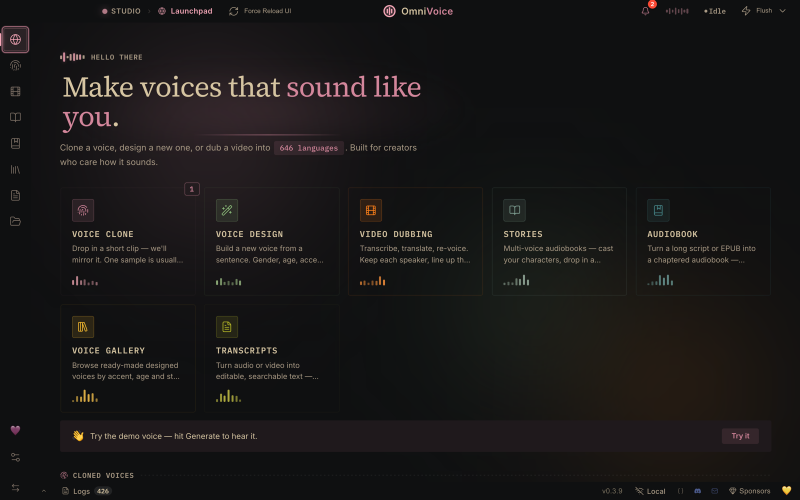This screenshot has width=800, height=500.
Task: Click the 646 languages badge
Action: click(x=309, y=148)
